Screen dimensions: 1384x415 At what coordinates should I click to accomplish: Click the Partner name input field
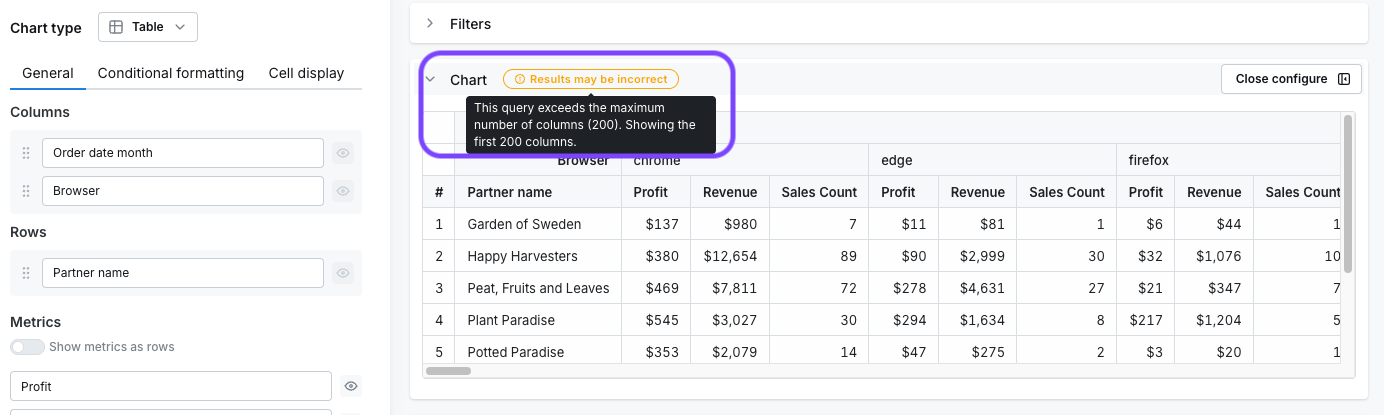pyautogui.click(x=183, y=273)
